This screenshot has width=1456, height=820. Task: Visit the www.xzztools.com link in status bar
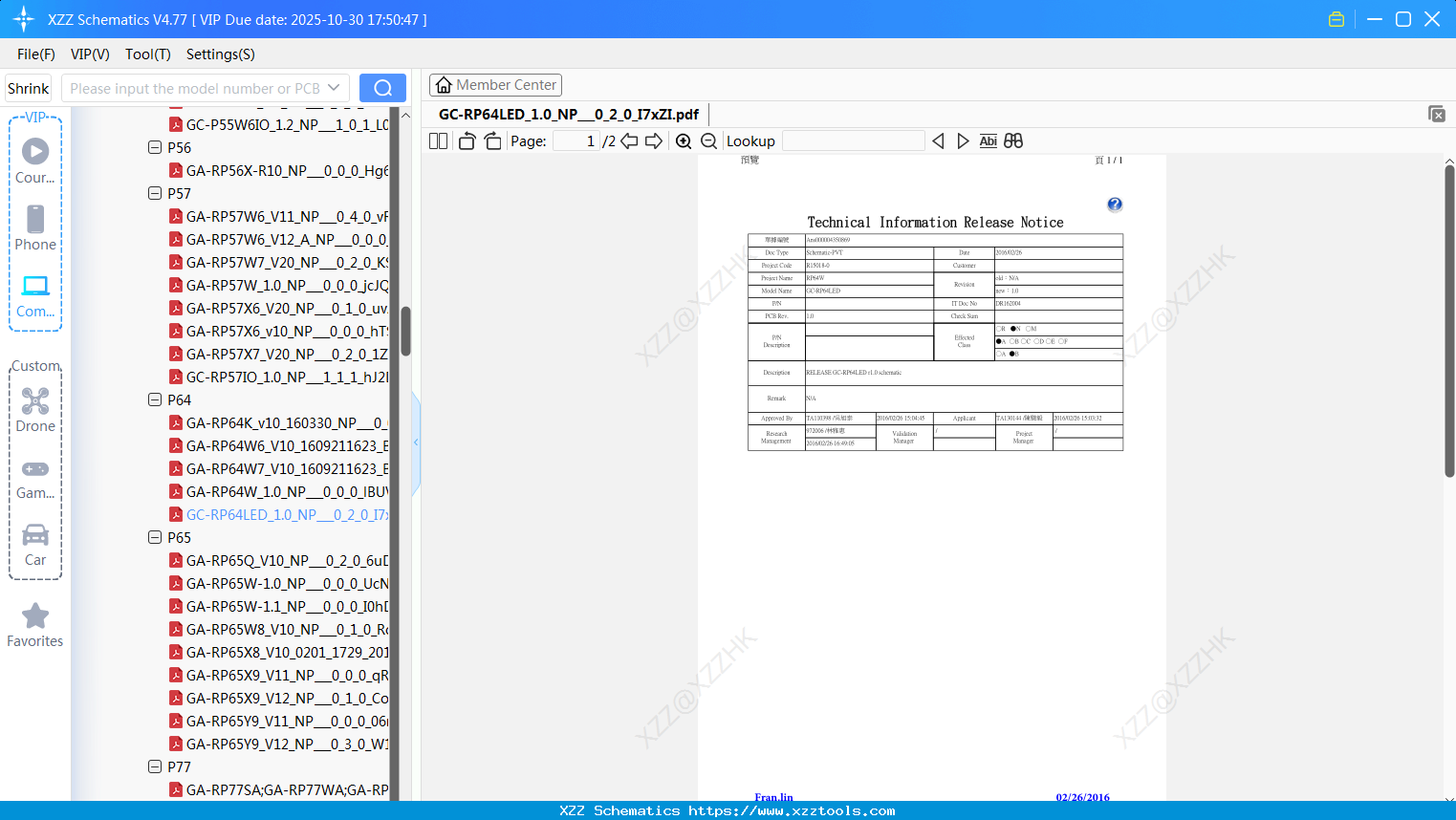(792, 810)
